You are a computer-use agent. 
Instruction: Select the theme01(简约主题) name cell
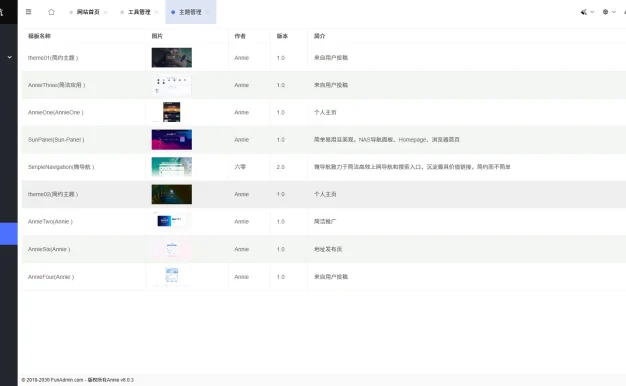coord(53,58)
